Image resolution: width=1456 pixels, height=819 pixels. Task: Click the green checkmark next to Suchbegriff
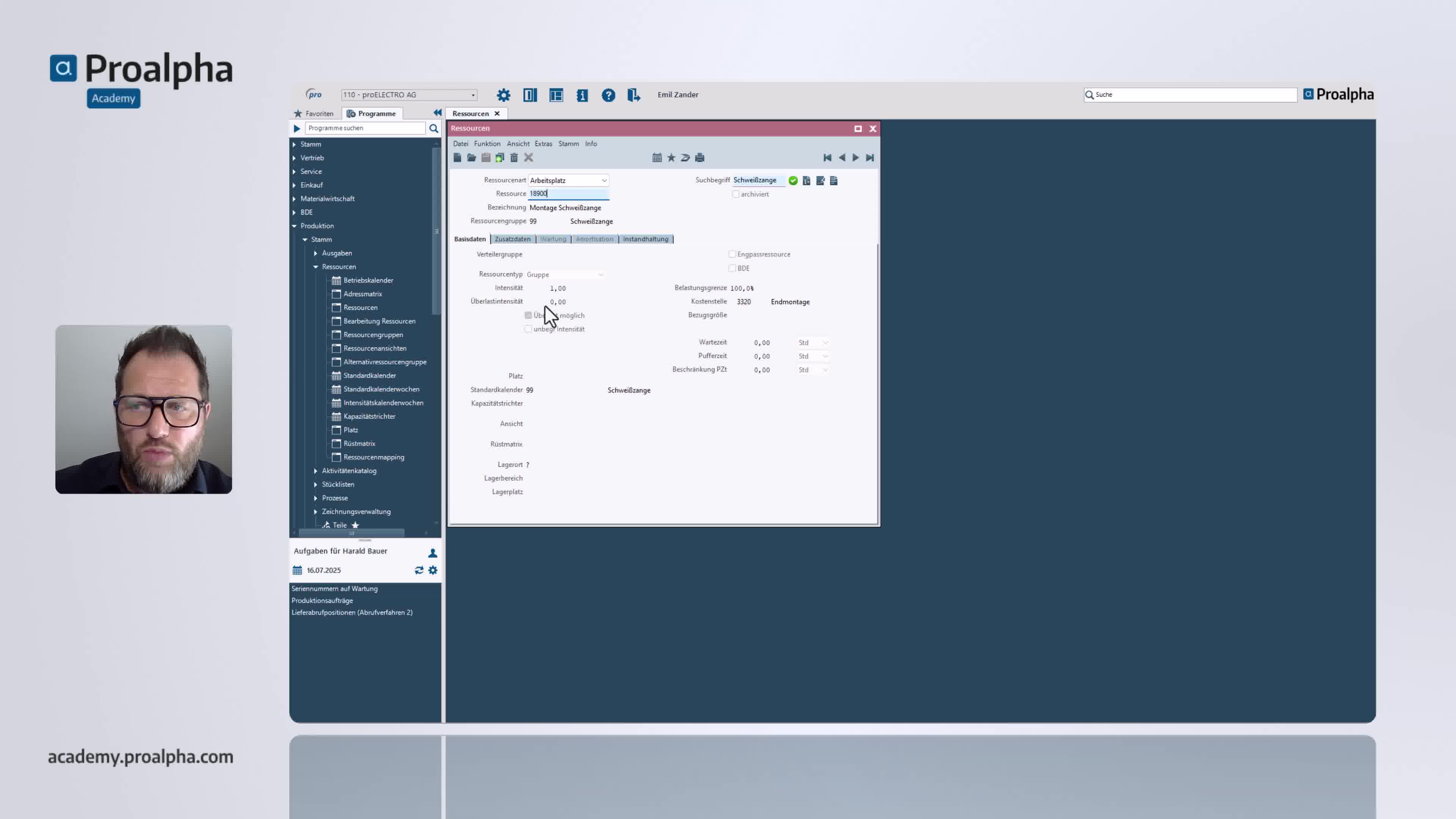tap(793, 180)
